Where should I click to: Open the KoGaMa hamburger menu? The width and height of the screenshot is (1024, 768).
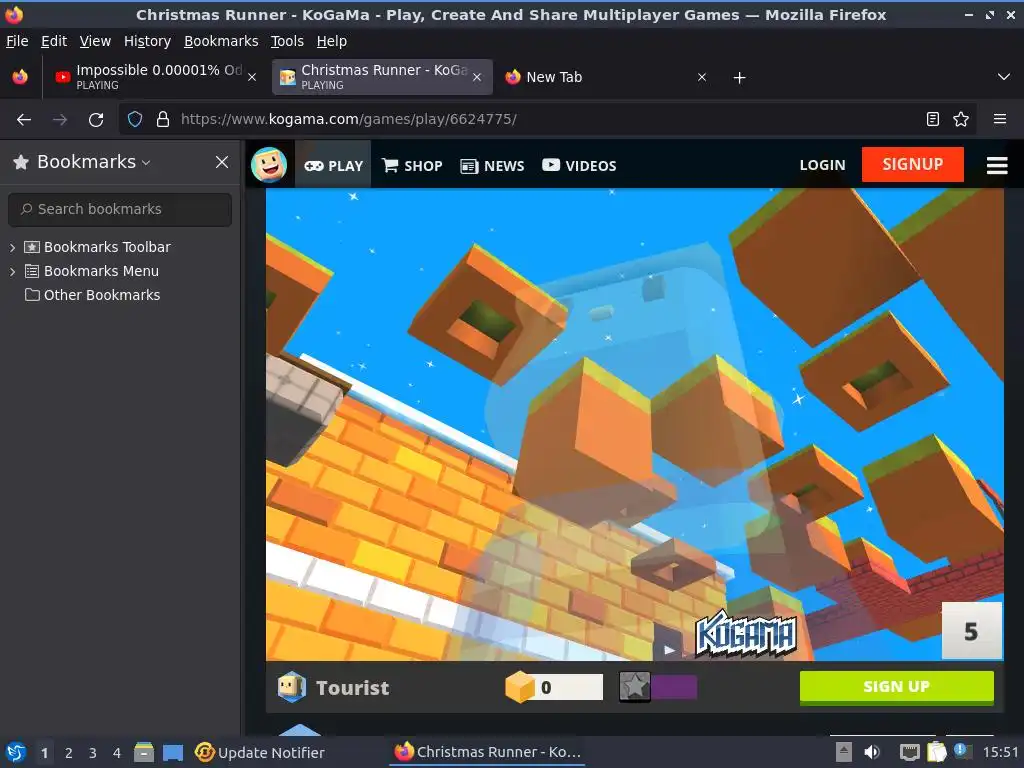point(997,166)
